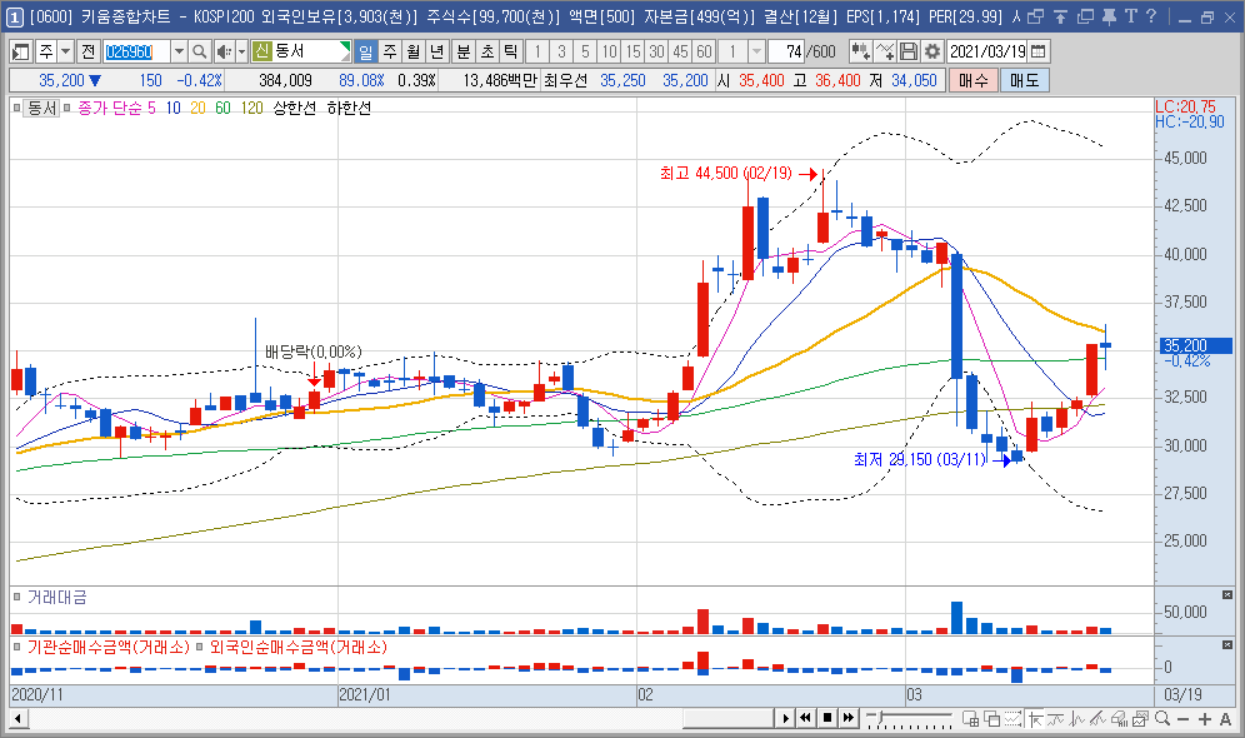Viewport: 1245px width, 738px height.
Task: Toggle the 일 (daily) period button
Action: point(366,51)
